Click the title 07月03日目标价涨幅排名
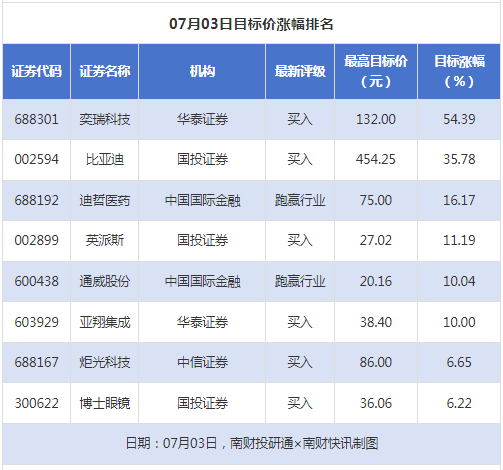The height and width of the screenshot is (470, 503). click(x=251, y=24)
